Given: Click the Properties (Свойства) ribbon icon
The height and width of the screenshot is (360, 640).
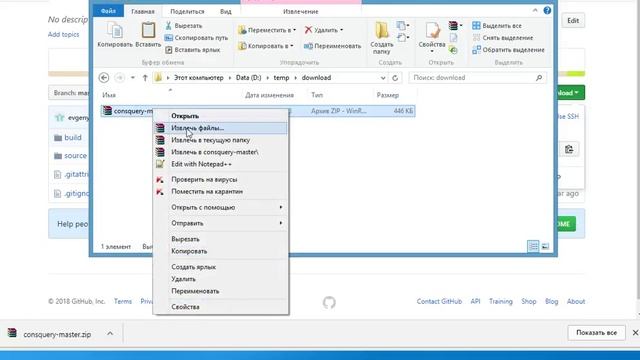Looking at the screenshot, I should tap(432, 31).
